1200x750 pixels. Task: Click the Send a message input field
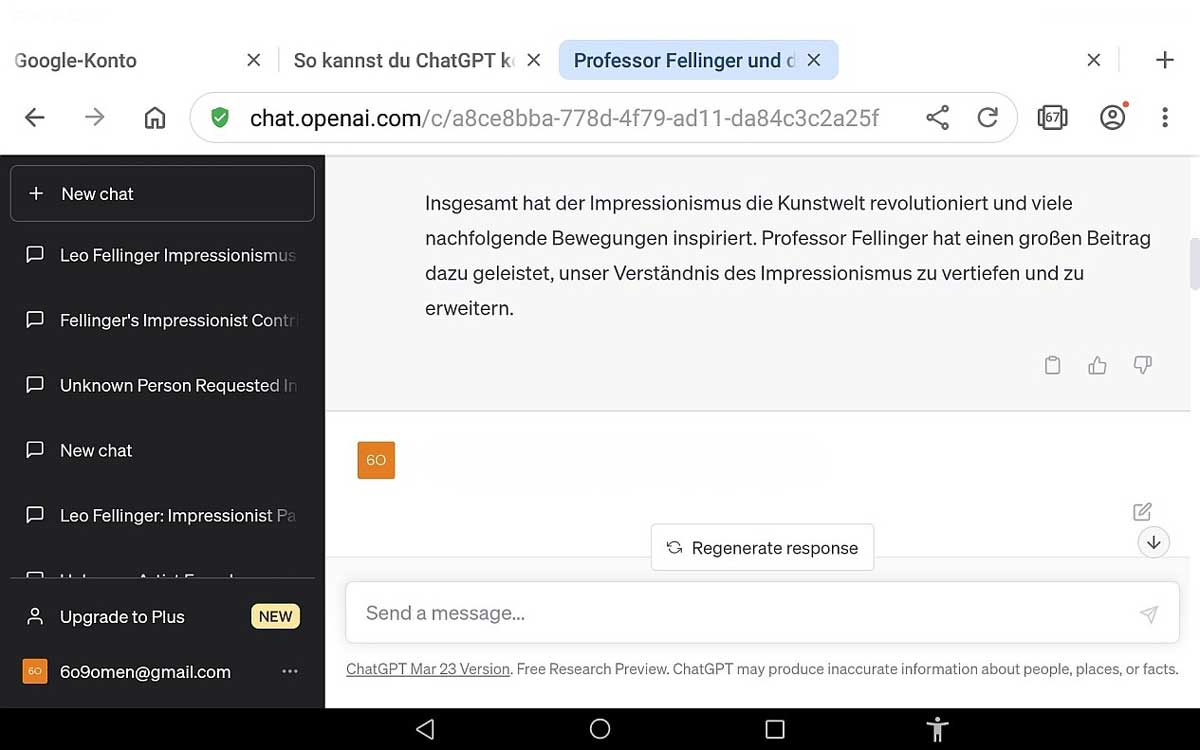point(762,613)
